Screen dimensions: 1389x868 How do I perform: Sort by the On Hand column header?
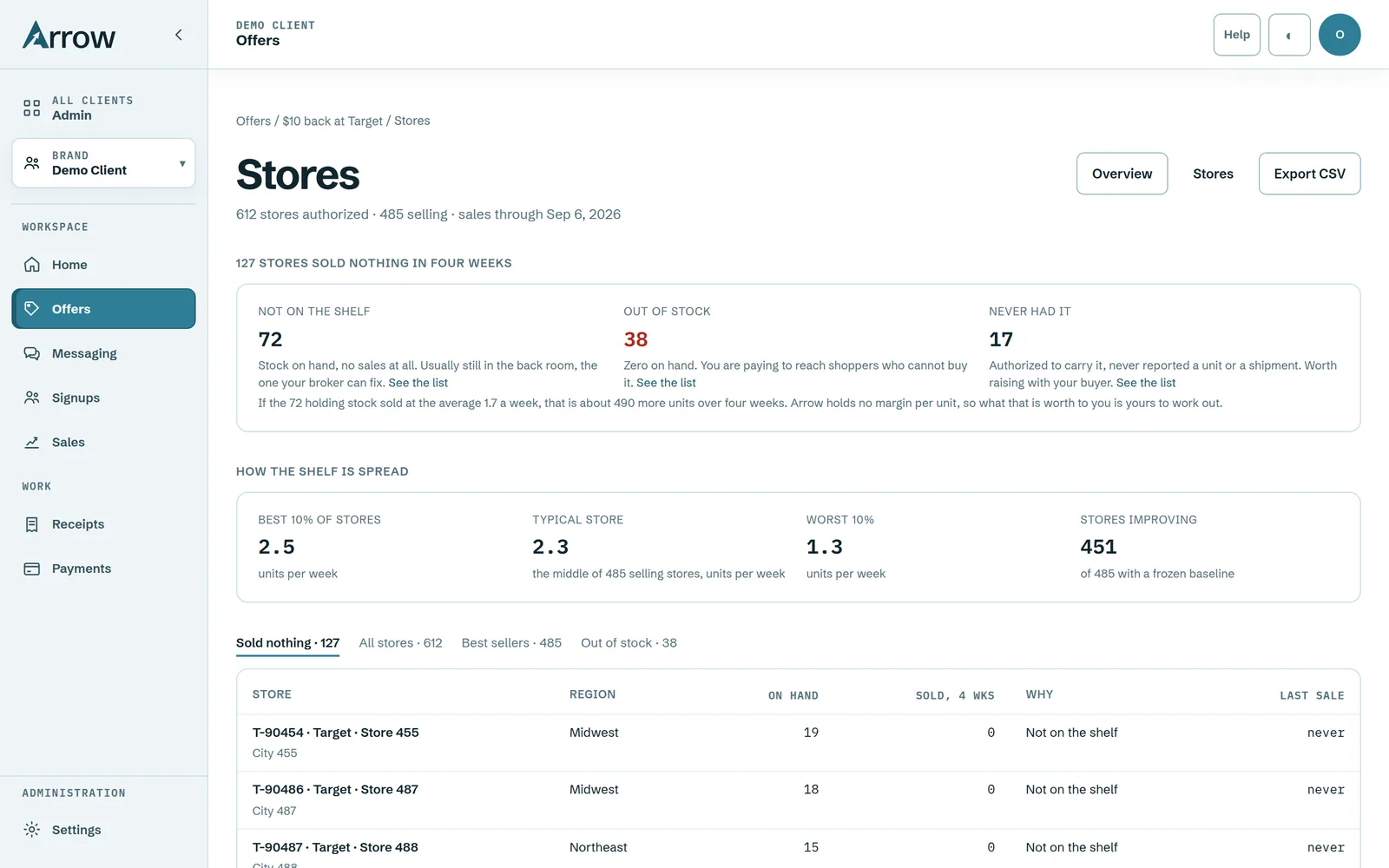[793, 695]
